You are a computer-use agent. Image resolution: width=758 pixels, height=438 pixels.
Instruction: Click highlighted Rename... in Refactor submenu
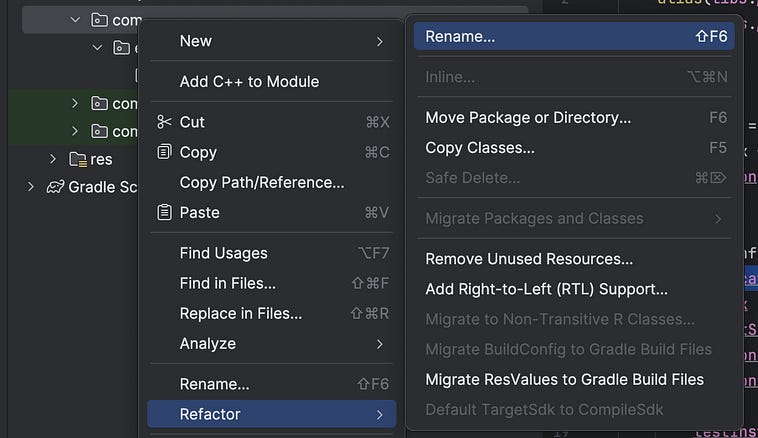pos(574,36)
